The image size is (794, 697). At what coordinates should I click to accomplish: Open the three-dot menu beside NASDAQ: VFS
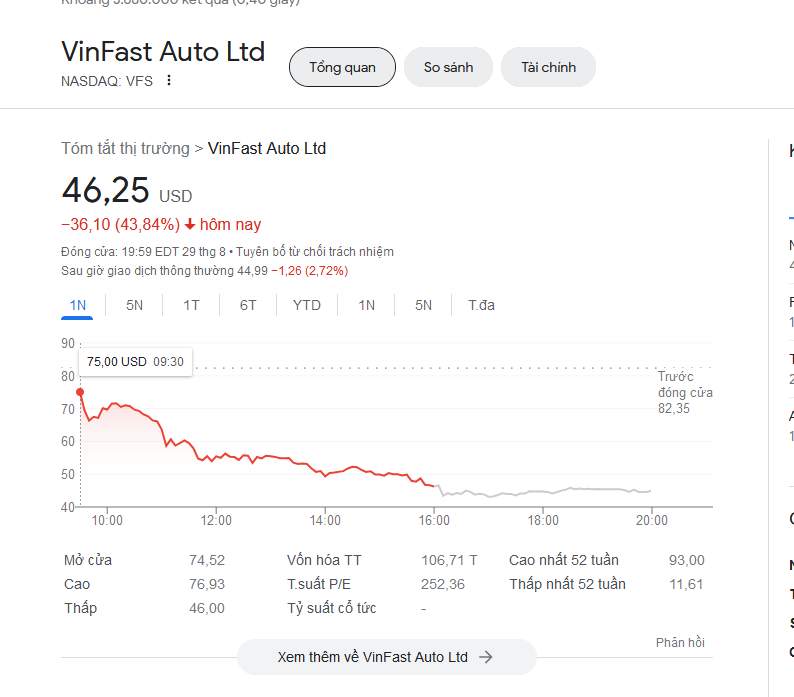coord(168,81)
